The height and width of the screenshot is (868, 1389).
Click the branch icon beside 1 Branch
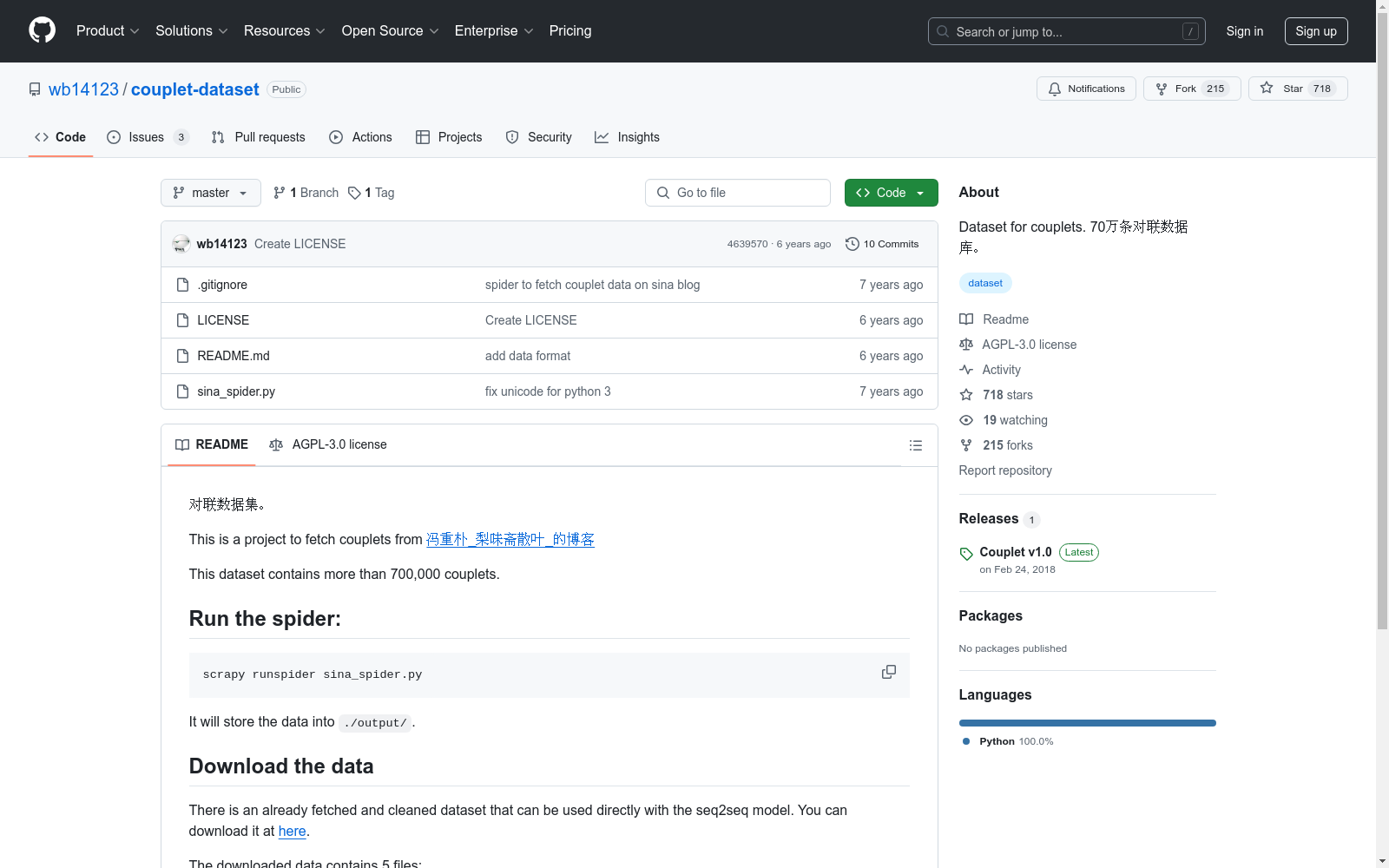(280, 193)
